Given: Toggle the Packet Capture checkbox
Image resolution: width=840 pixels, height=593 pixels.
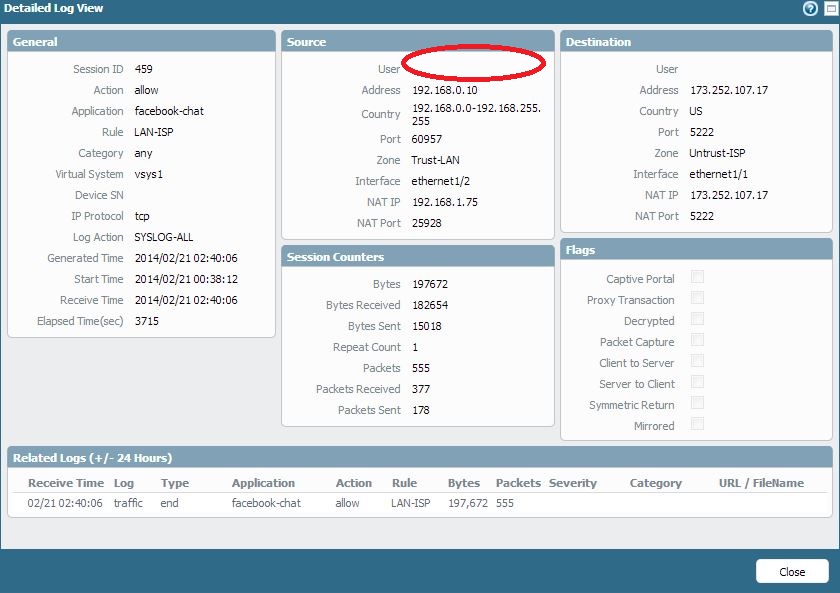Looking at the screenshot, I should (697, 340).
